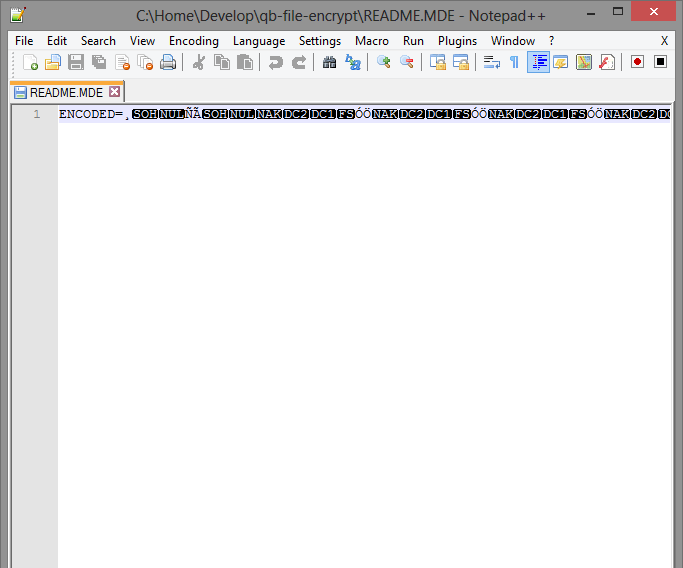Screen dimensions: 683x568
Task: Open the Macro menu
Action: click(372, 41)
